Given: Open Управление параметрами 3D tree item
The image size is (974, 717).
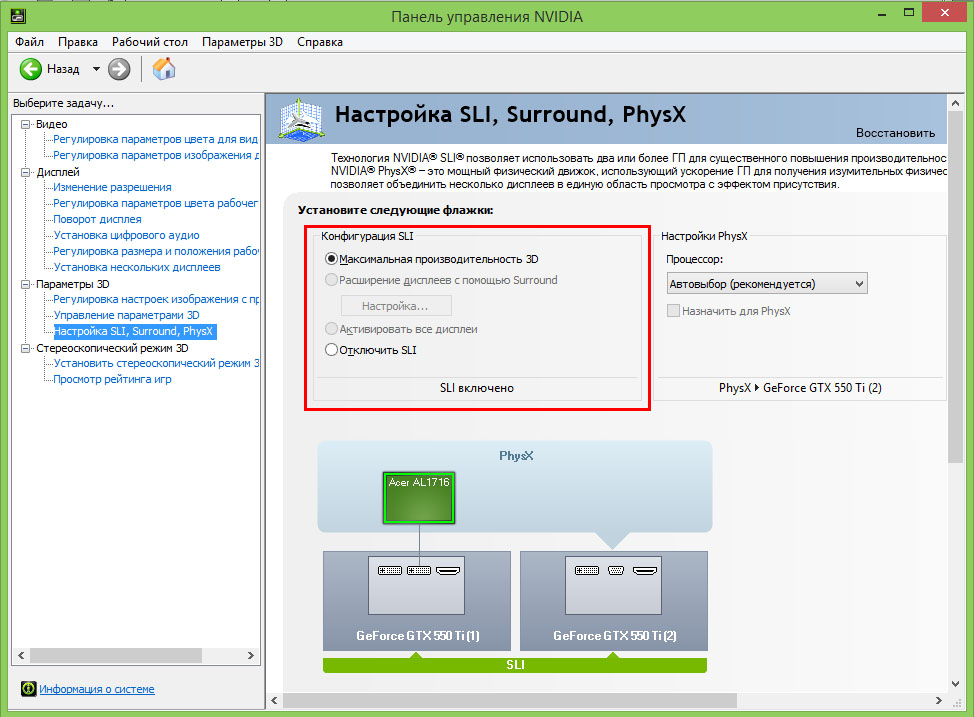Looking at the screenshot, I should pos(126,315).
